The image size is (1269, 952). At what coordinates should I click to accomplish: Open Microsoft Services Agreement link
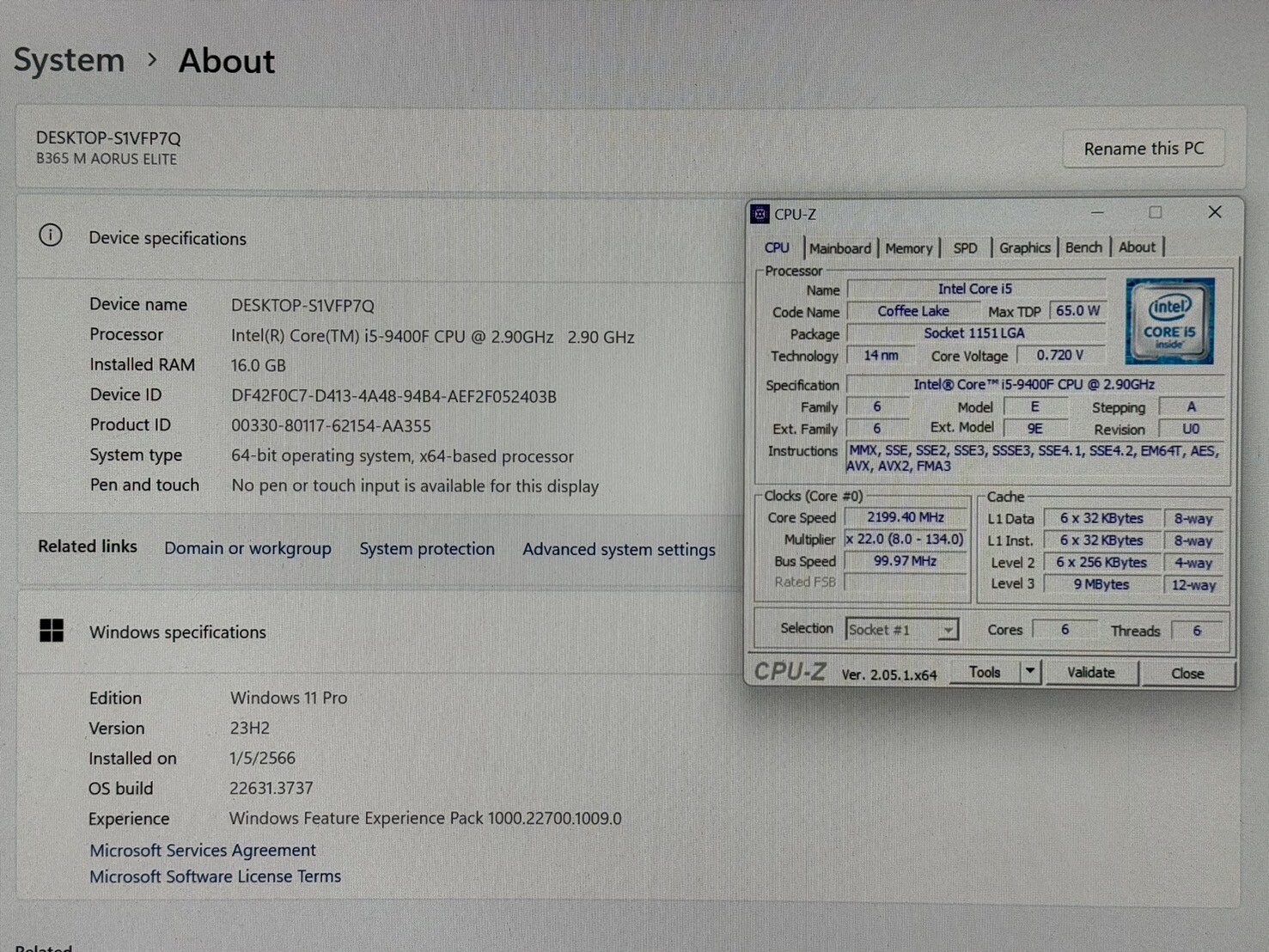pyautogui.click(x=203, y=850)
